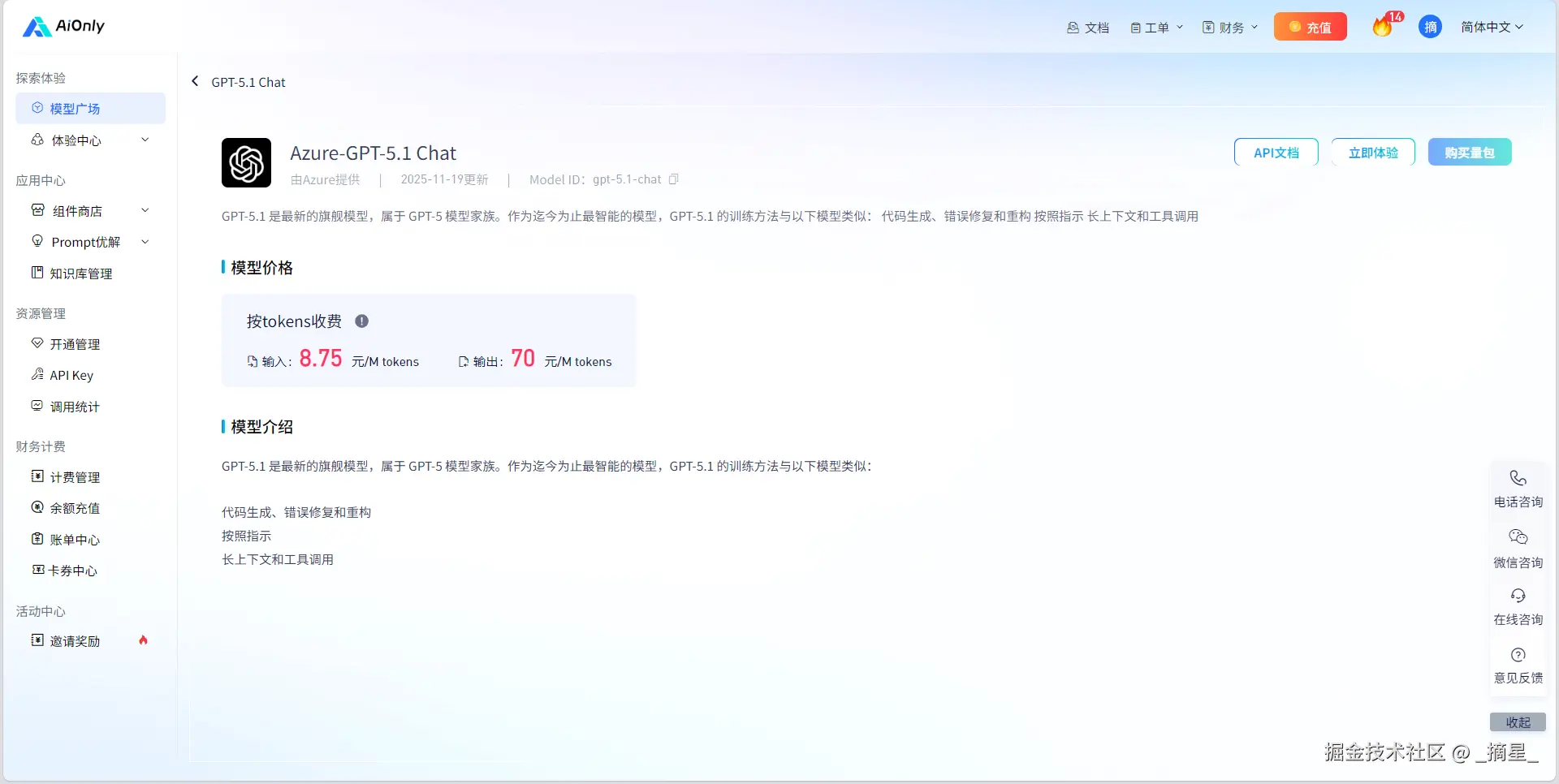Click the API Key icon in sidebar
This screenshot has width=1559, height=784.
click(37, 374)
